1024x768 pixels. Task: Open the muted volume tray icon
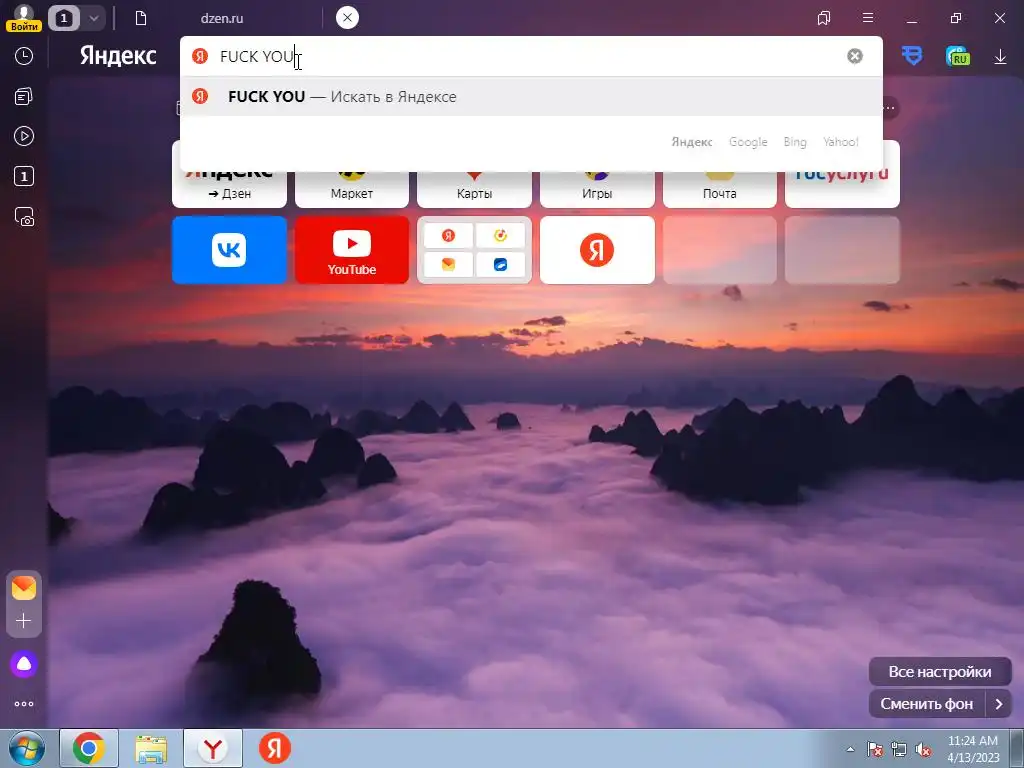(x=923, y=749)
